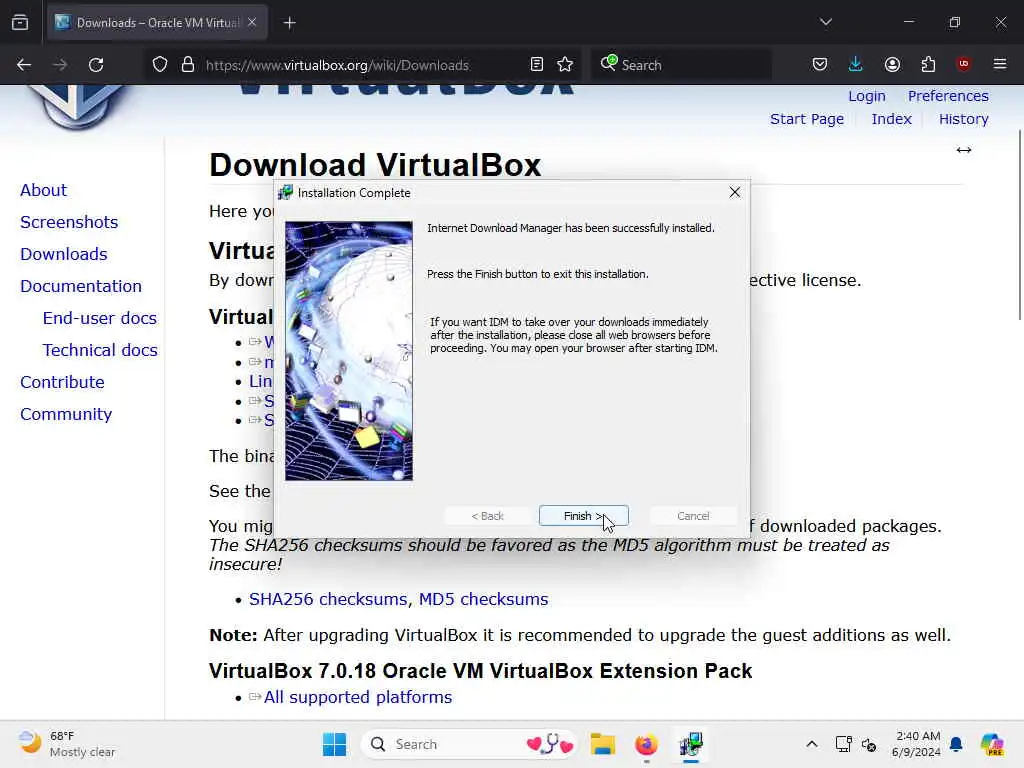Open Community in the sidebar
Image resolution: width=1024 pixels, height=768 pixels.
[x=66, y=414]
